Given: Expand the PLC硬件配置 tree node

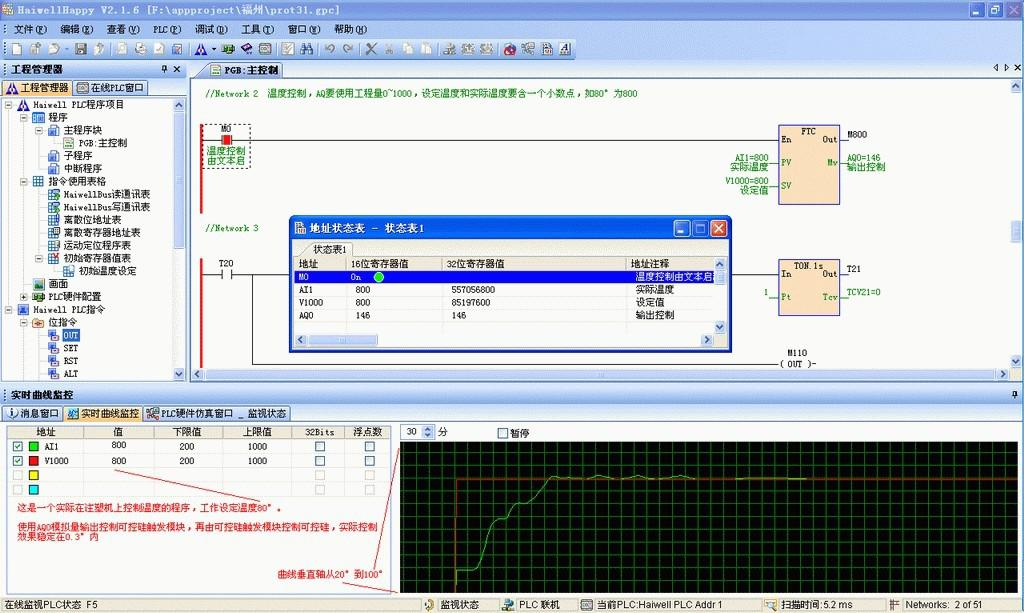Looking at the screenshot, I should [x=24, y=297].
